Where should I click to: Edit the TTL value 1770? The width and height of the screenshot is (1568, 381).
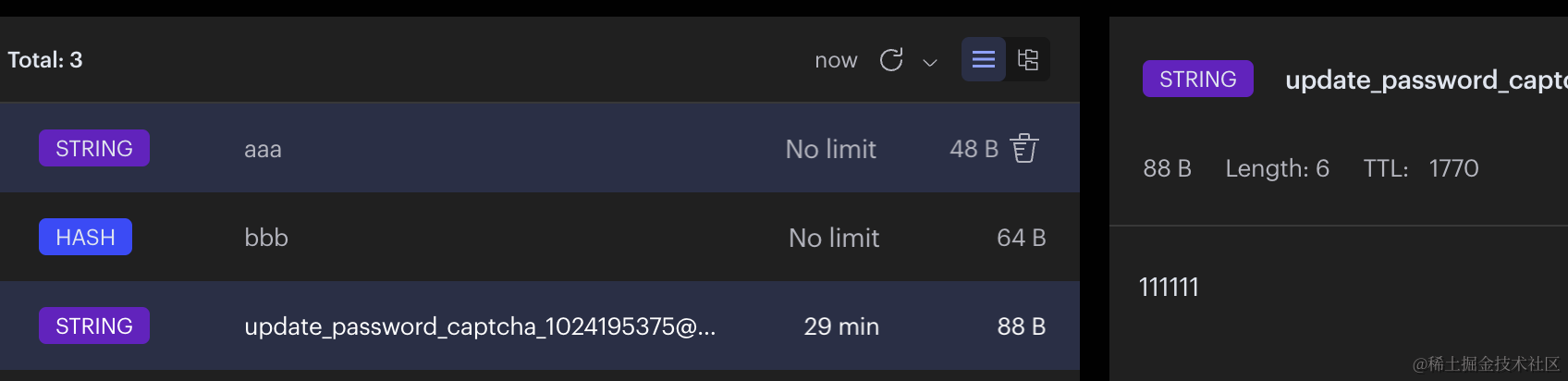click(x=1453, y=168)
